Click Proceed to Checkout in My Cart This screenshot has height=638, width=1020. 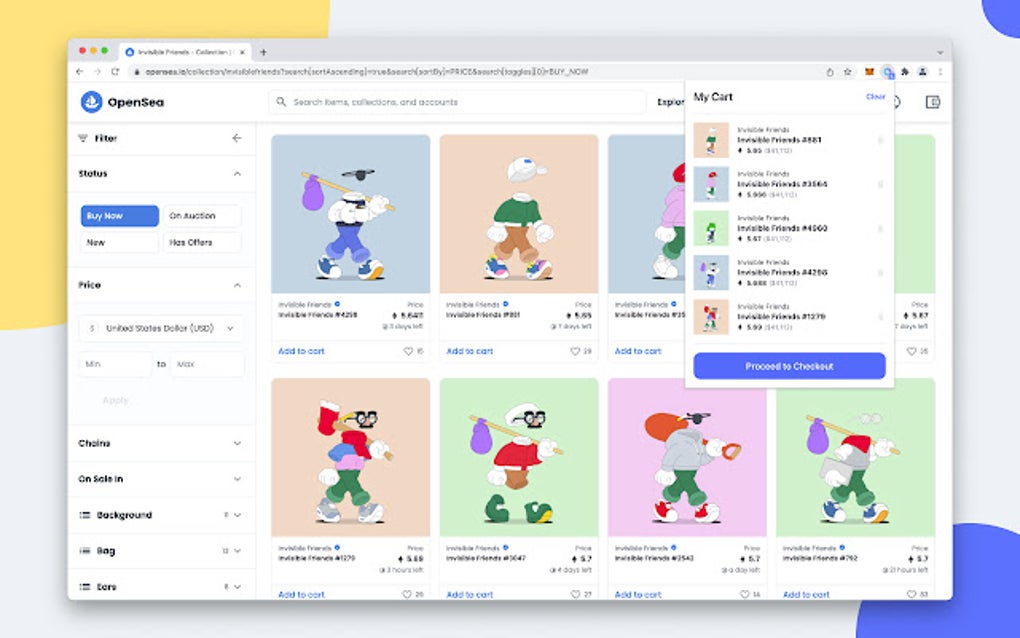pos(788,366)
